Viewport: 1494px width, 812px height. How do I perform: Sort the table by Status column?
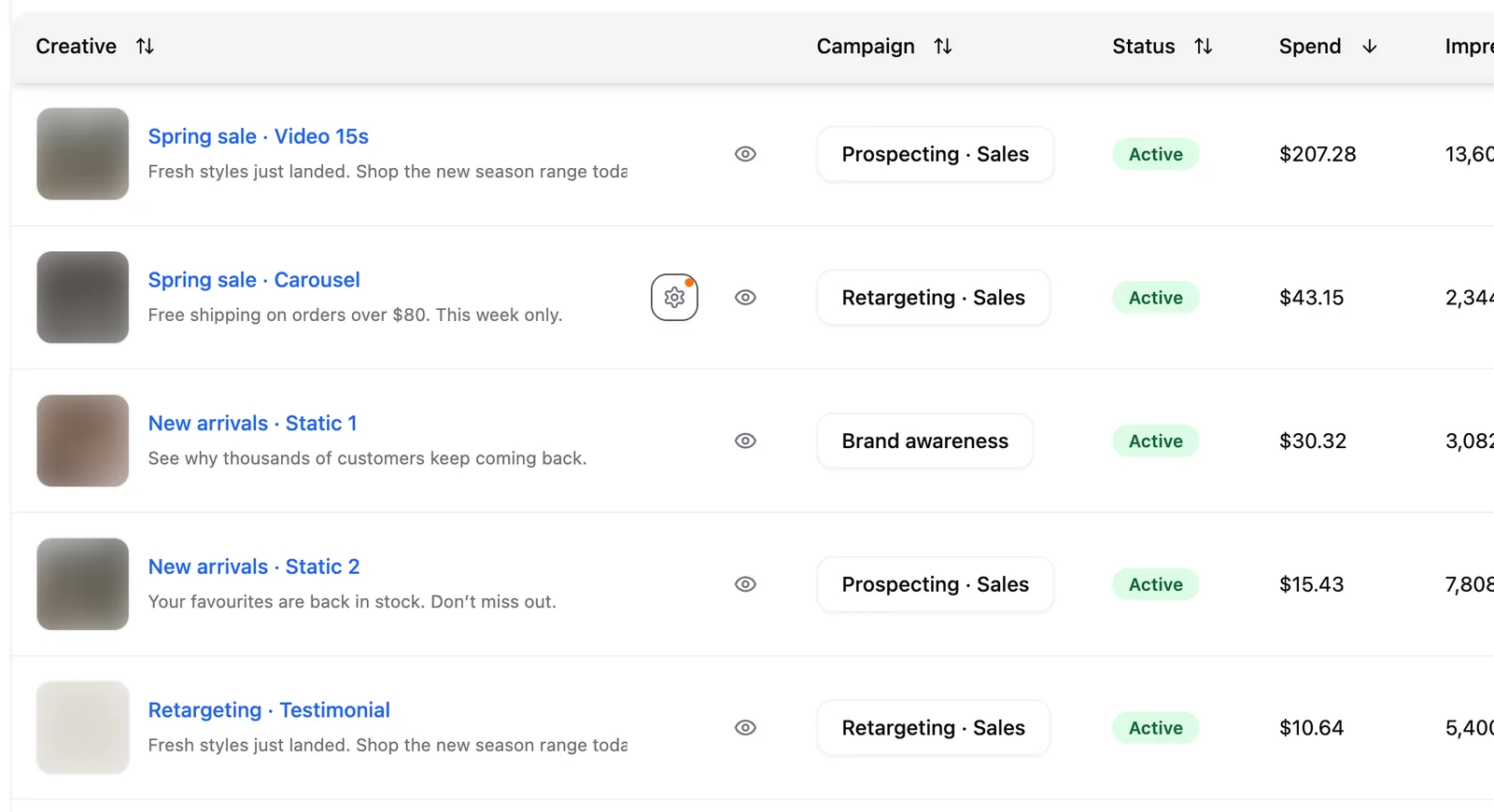[x=1203, y=46]
